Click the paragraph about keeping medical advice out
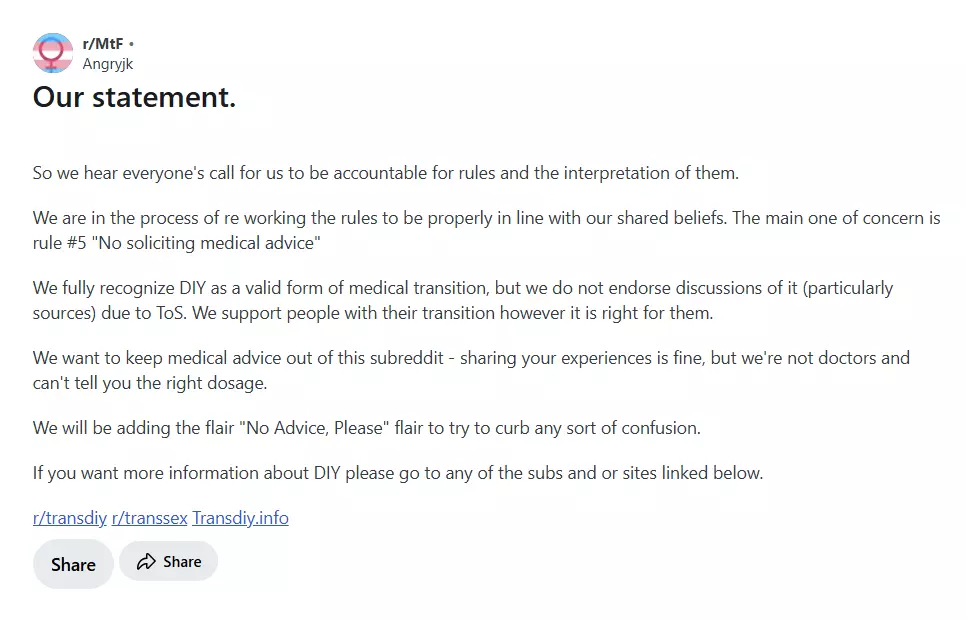 (471, 370)
